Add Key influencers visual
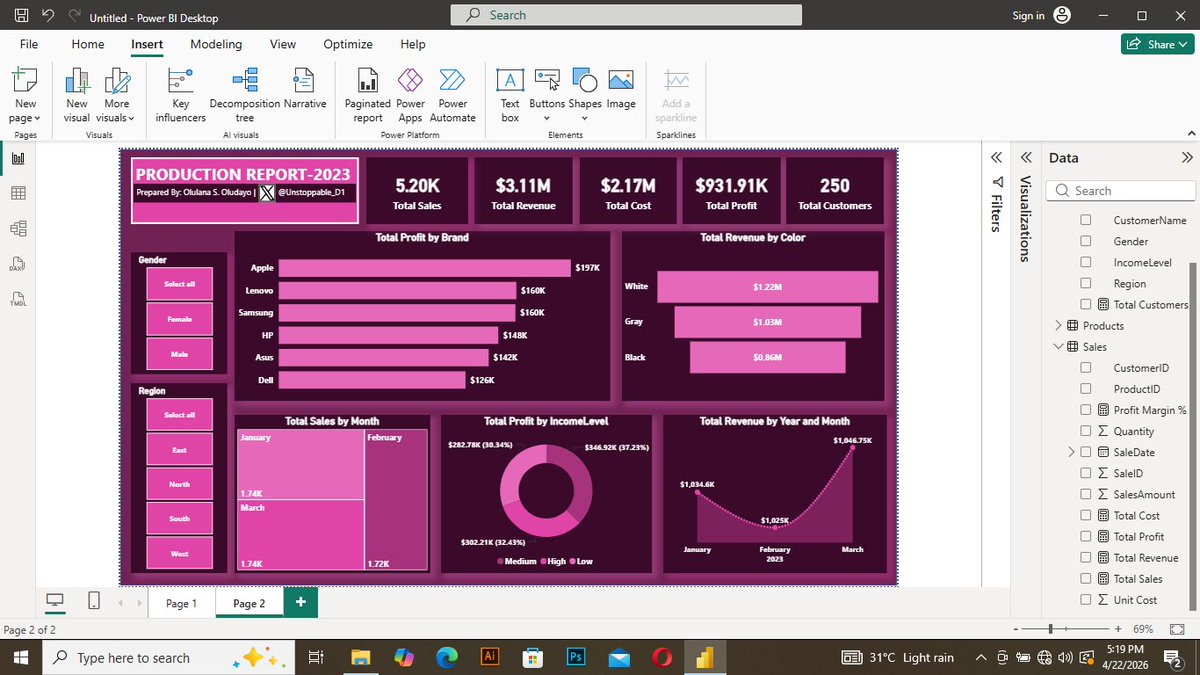This screenshot has width=1200, height=675. (180, 96)
